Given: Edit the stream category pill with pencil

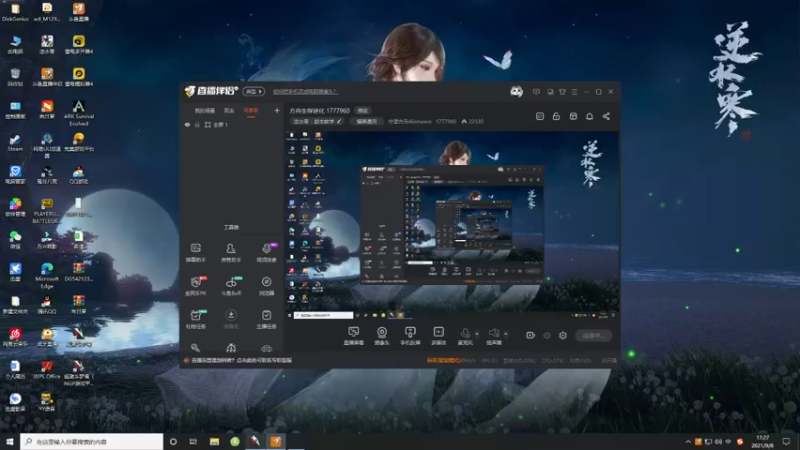Looking at the screenshot, I should tap(317, 121).
